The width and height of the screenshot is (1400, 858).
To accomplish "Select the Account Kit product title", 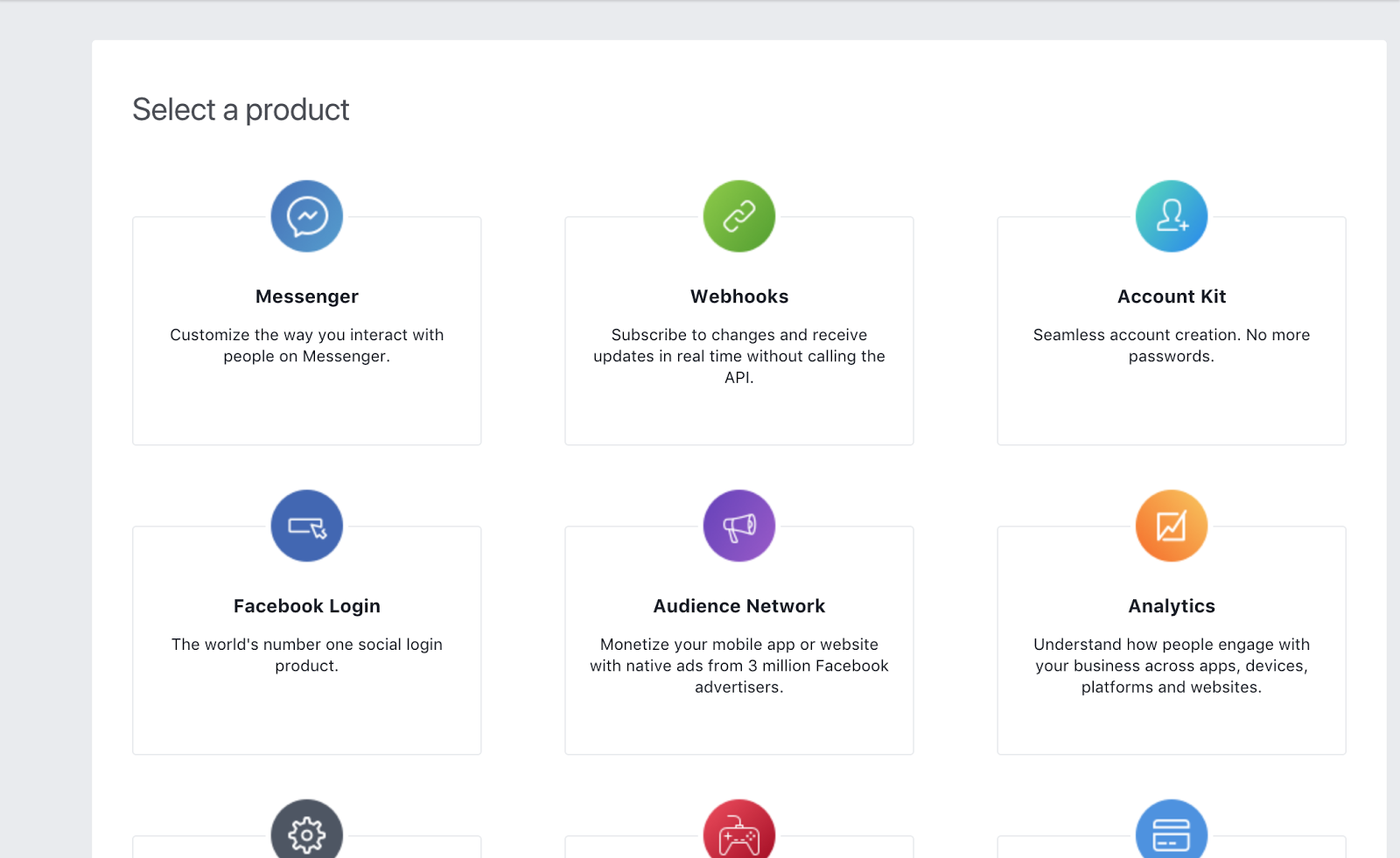I will coord(1172,296).
